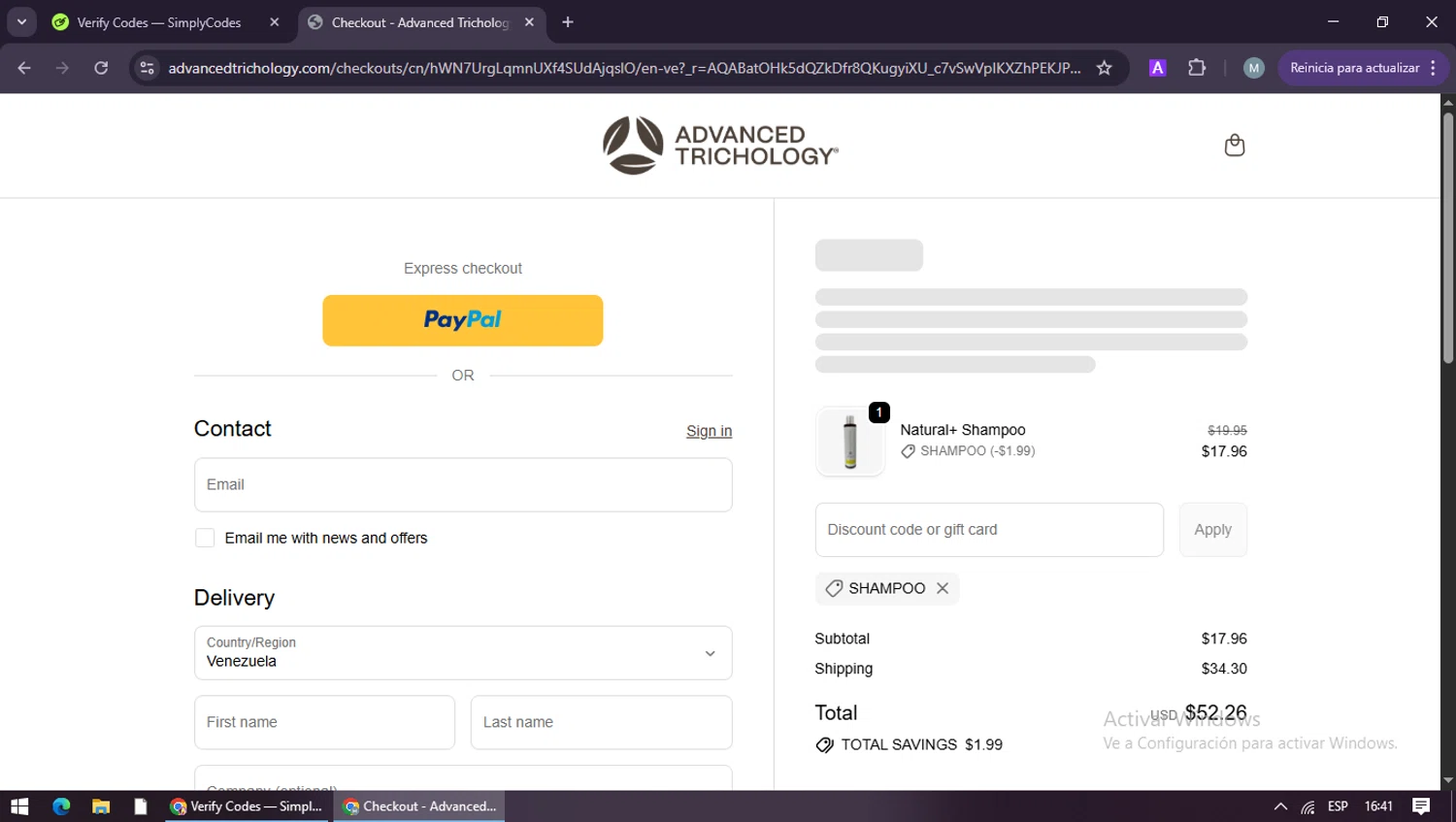1456x822 pixels.
Task: Click the page vertical scrollbar thumb
Action: point(1447,238)
